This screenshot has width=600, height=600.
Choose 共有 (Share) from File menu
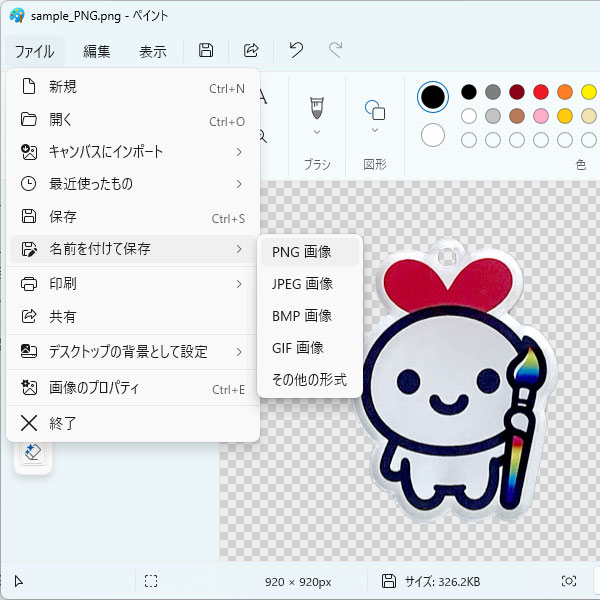coord(132,316)
